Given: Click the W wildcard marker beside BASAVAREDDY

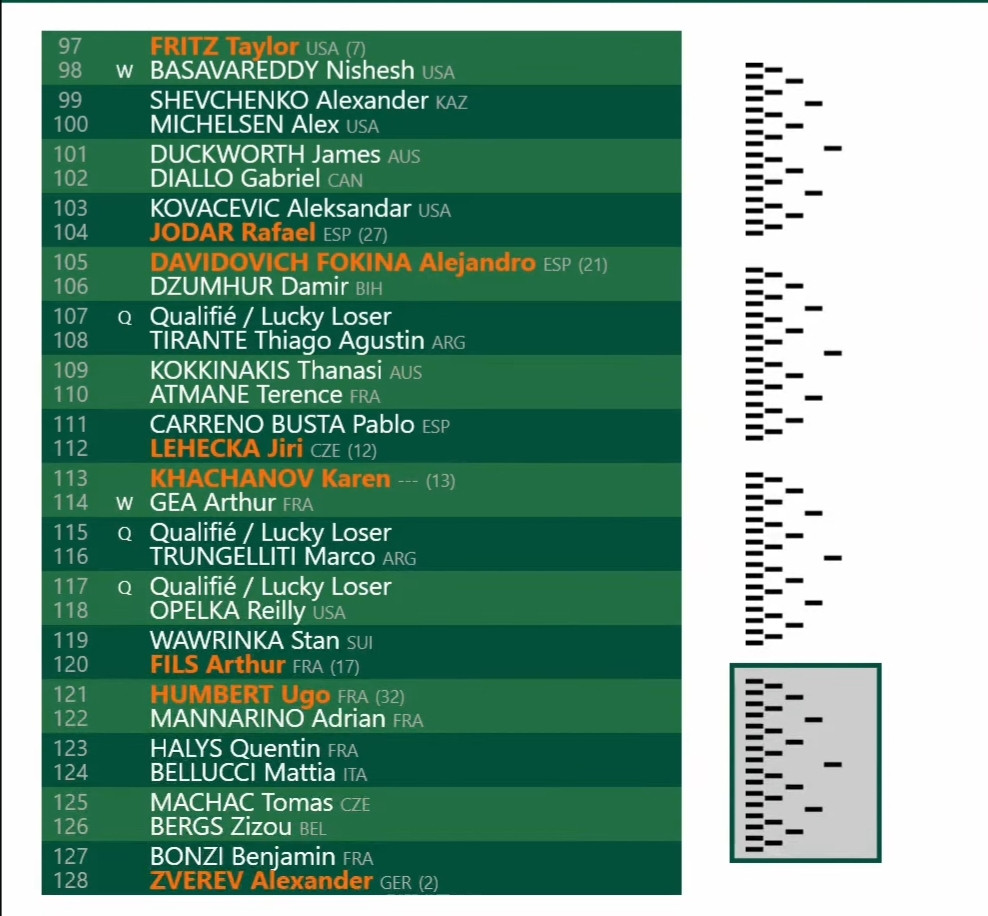Looking at the screenshot, I should [x=125, y=72].
